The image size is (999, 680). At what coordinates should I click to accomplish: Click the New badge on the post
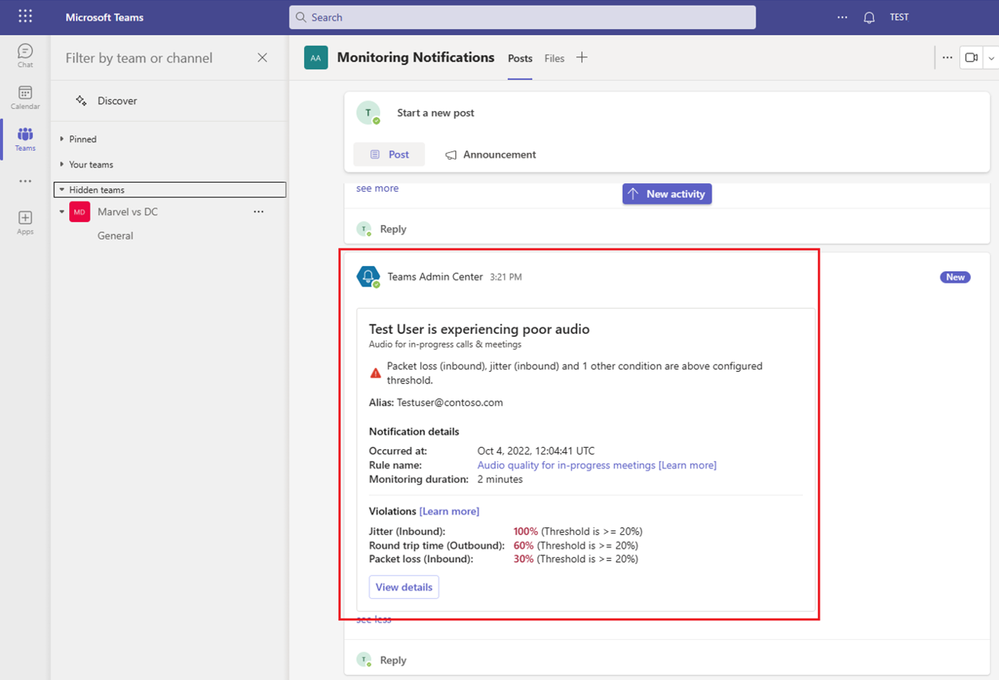[955, 277]
